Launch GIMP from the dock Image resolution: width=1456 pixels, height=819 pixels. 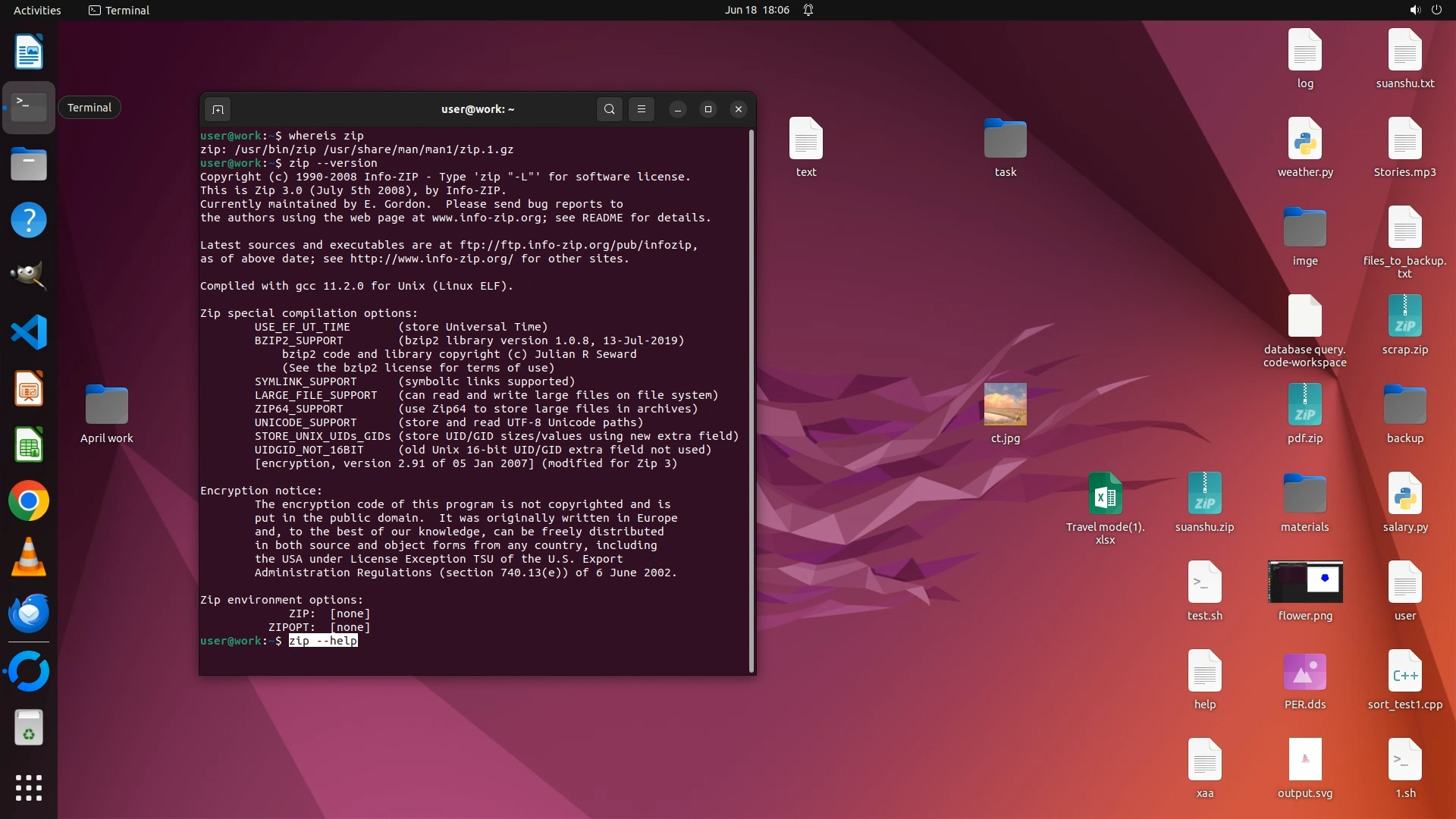pos(29,276)
